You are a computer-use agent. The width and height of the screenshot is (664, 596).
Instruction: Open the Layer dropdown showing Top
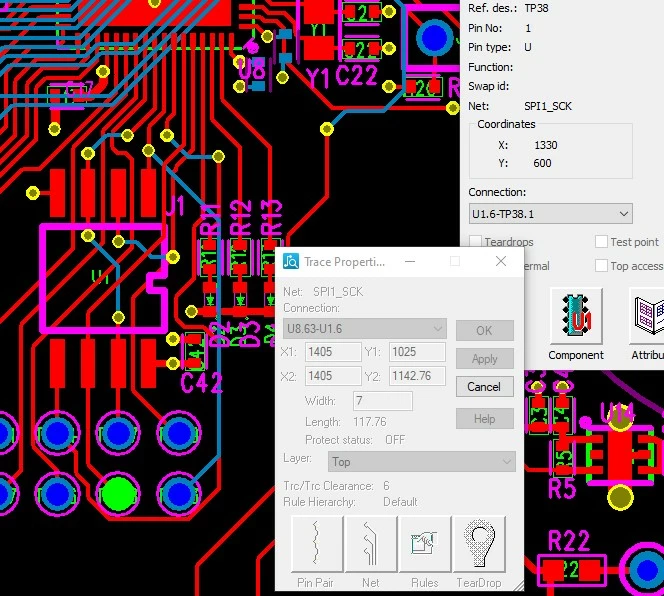[422, 462]
